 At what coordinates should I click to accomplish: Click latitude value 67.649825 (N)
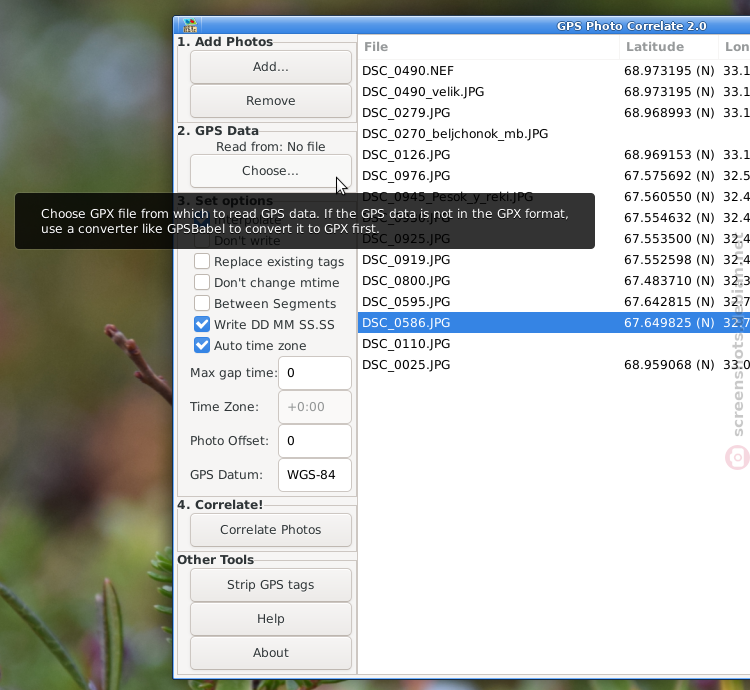click(669, 323)
